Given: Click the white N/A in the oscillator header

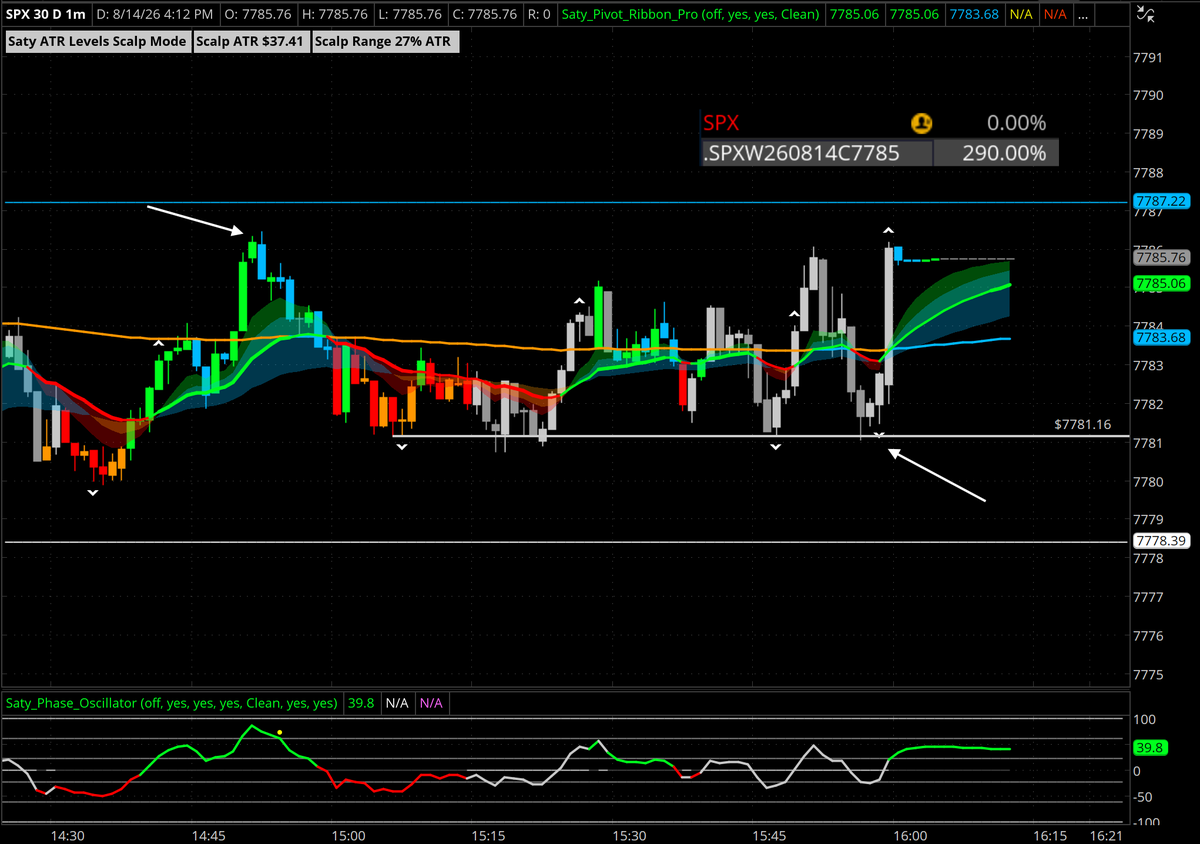Looking at the screenshot, I should coord(397,703).
